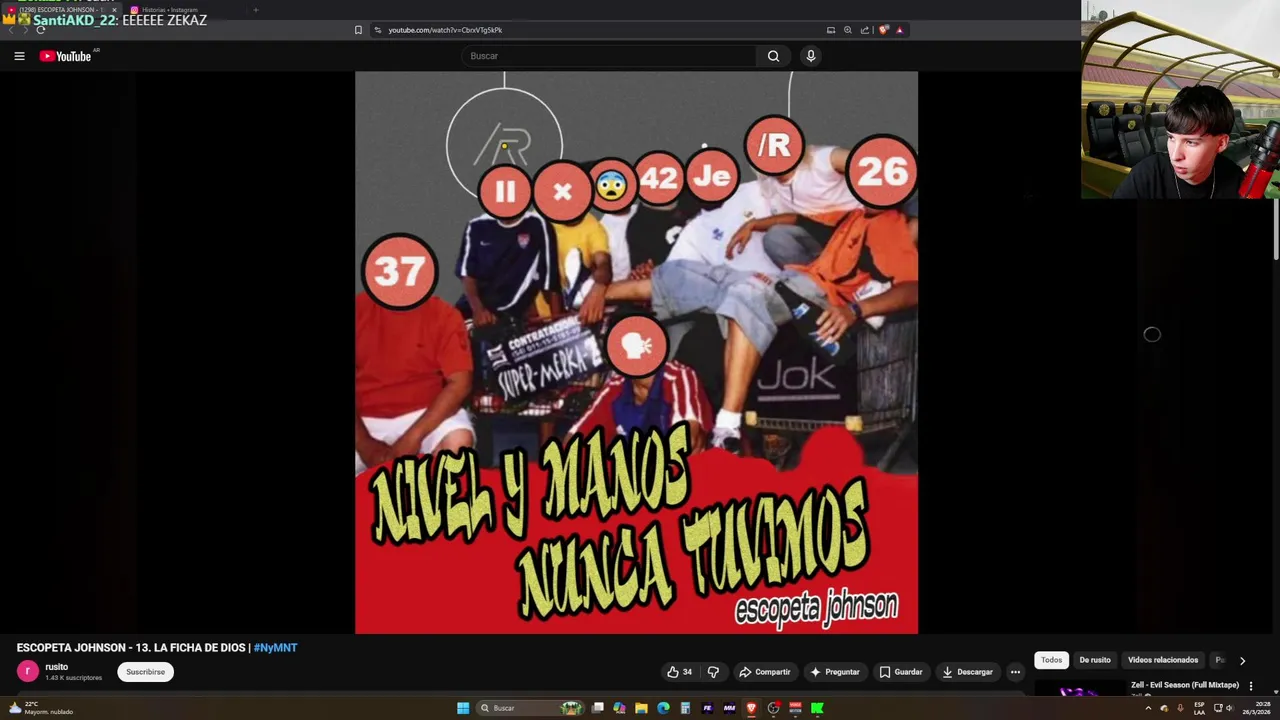Open Microsoft Edge from the taskbar
1280x720 pixels.
[663, 708]
